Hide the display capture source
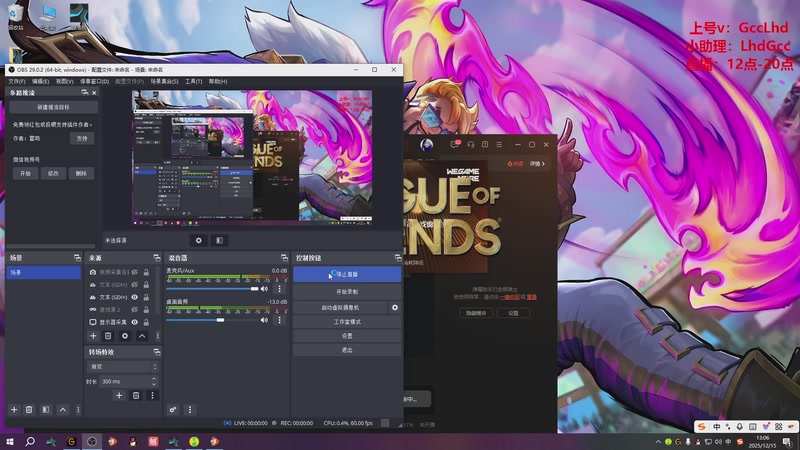The width and height of the screenshot is (800, 450). 135,322
